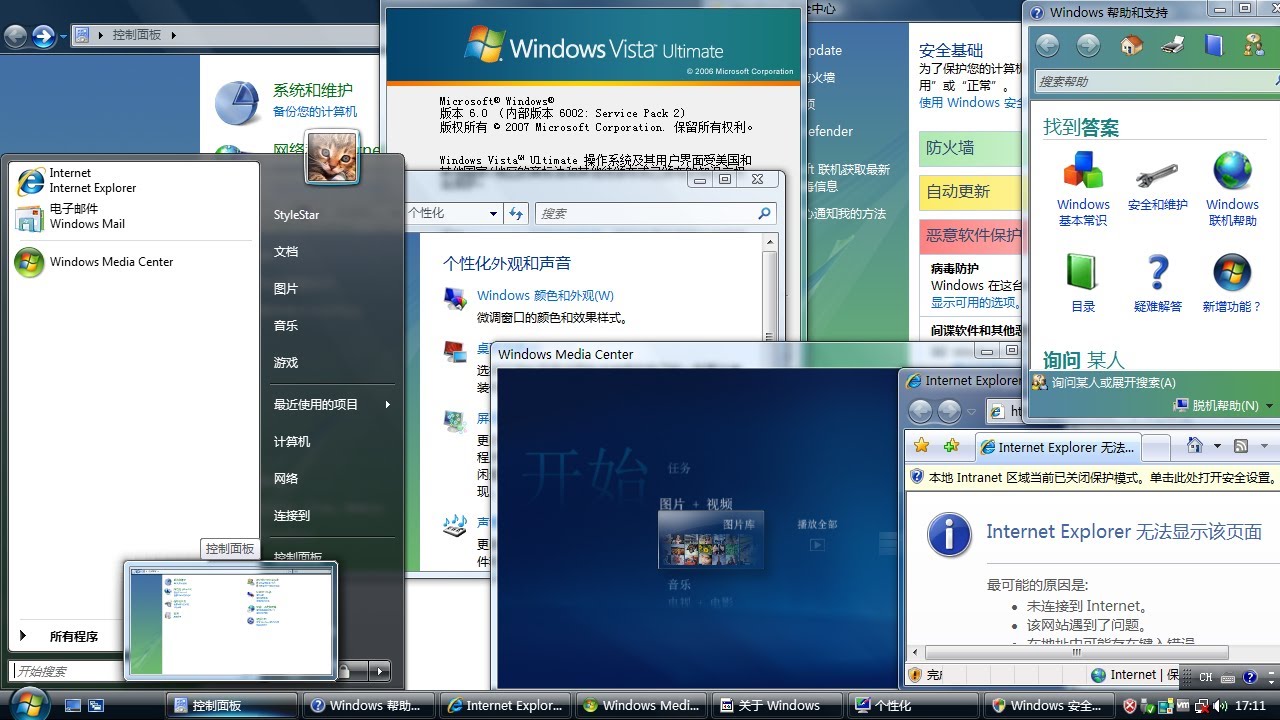Expand the 控制面板 breadcrumb arrow

point(173,35)
